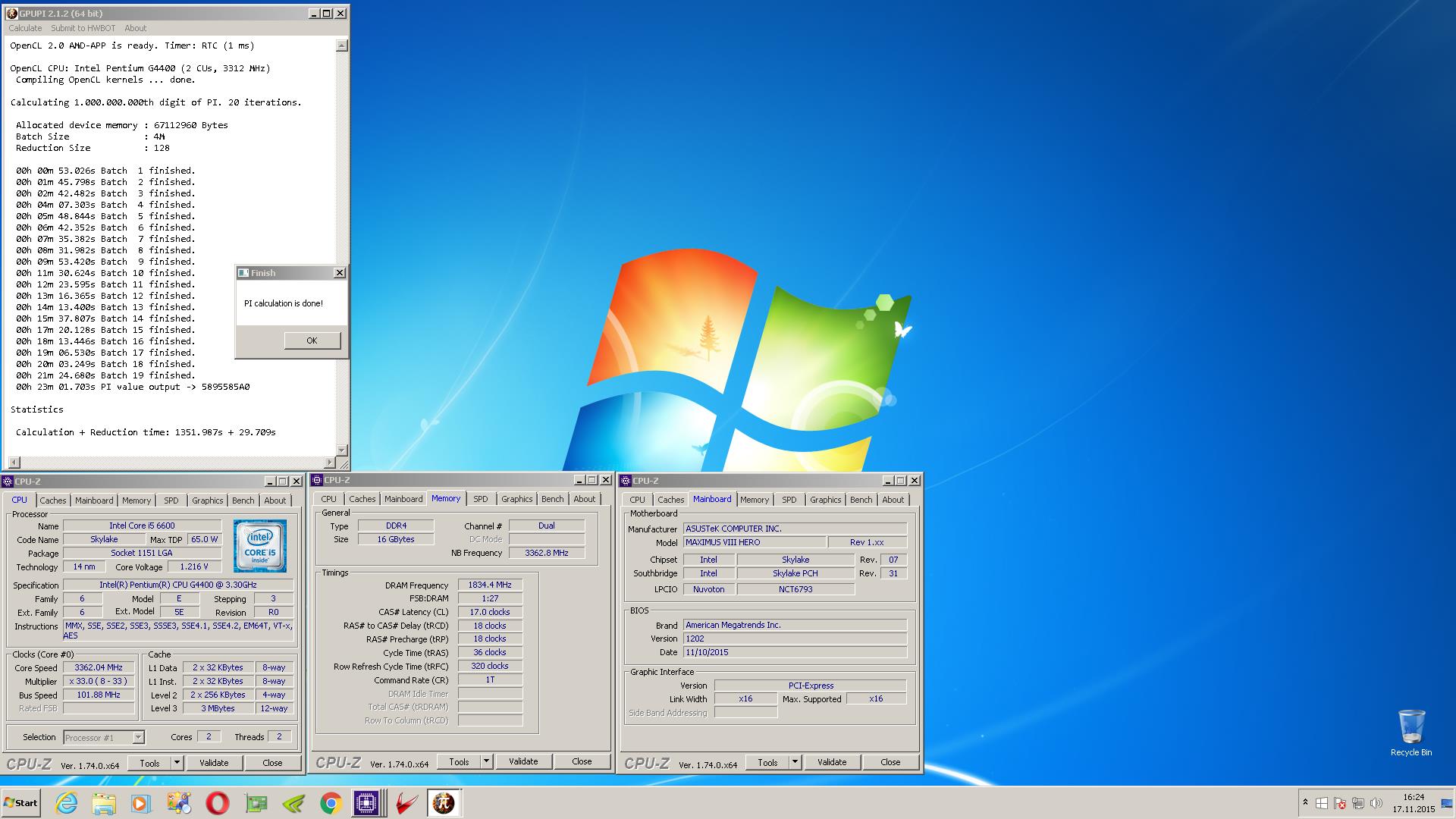1456x819 pixels.
Task: Click Validate in left CPU-Z window
Action: click(x=214, y=763)
